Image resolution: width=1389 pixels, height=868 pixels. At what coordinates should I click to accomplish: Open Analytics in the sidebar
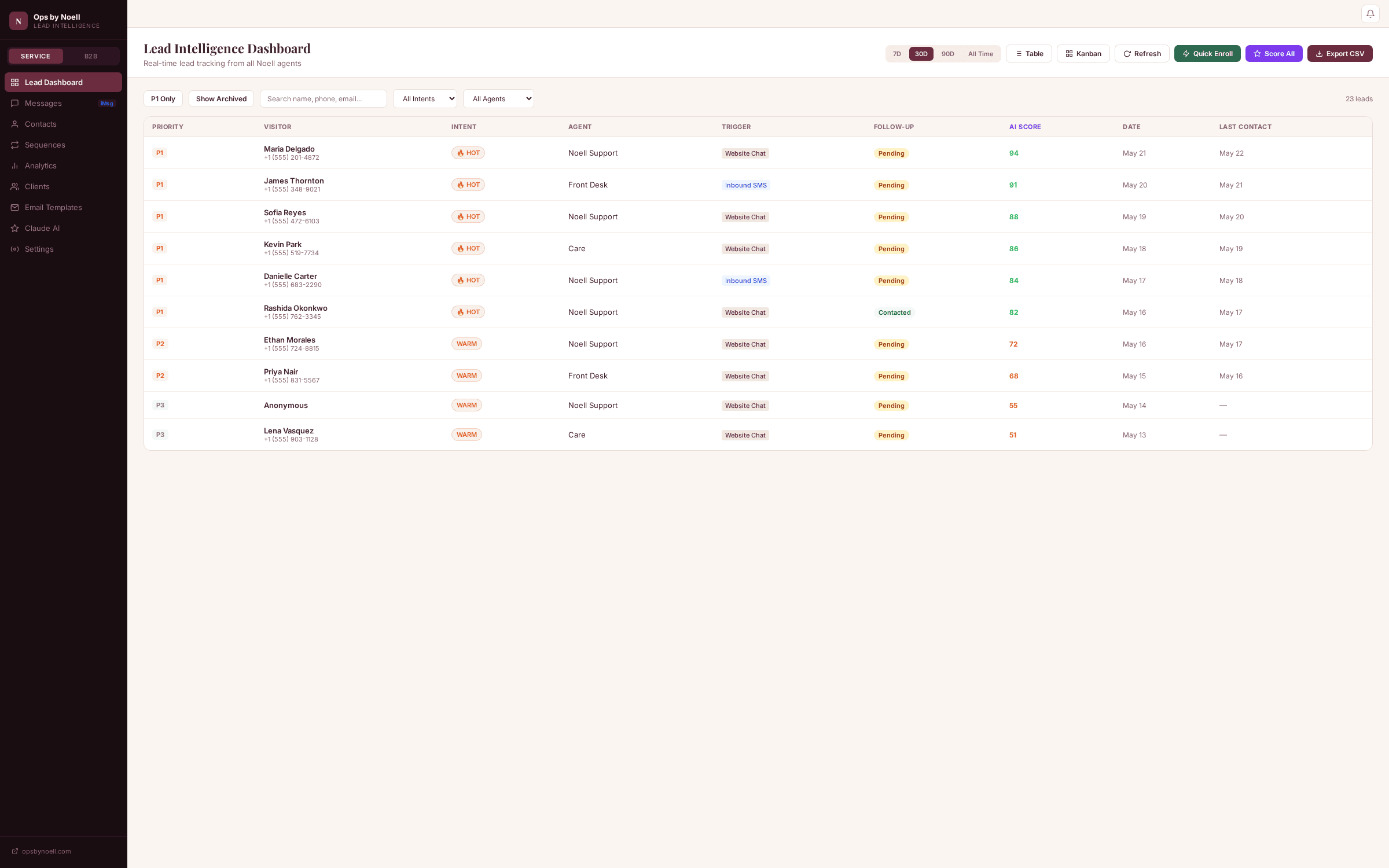click(63, 166)
